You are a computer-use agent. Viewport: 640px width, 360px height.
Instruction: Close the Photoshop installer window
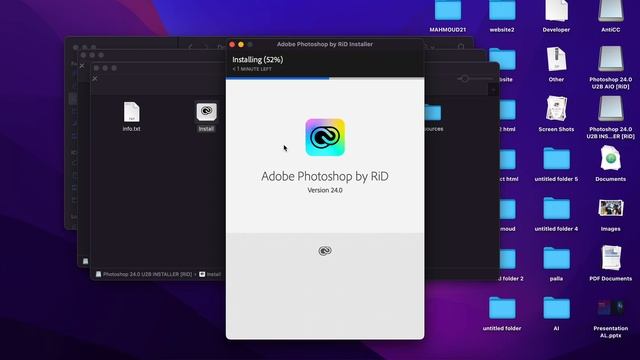[232, 44]
